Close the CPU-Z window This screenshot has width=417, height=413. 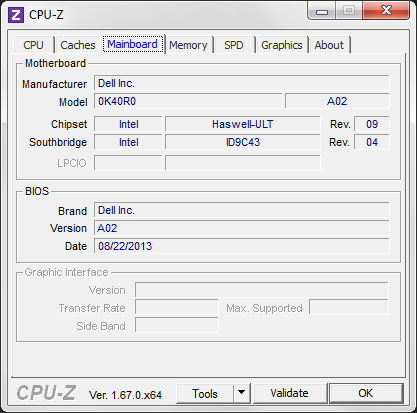(386, 11)
